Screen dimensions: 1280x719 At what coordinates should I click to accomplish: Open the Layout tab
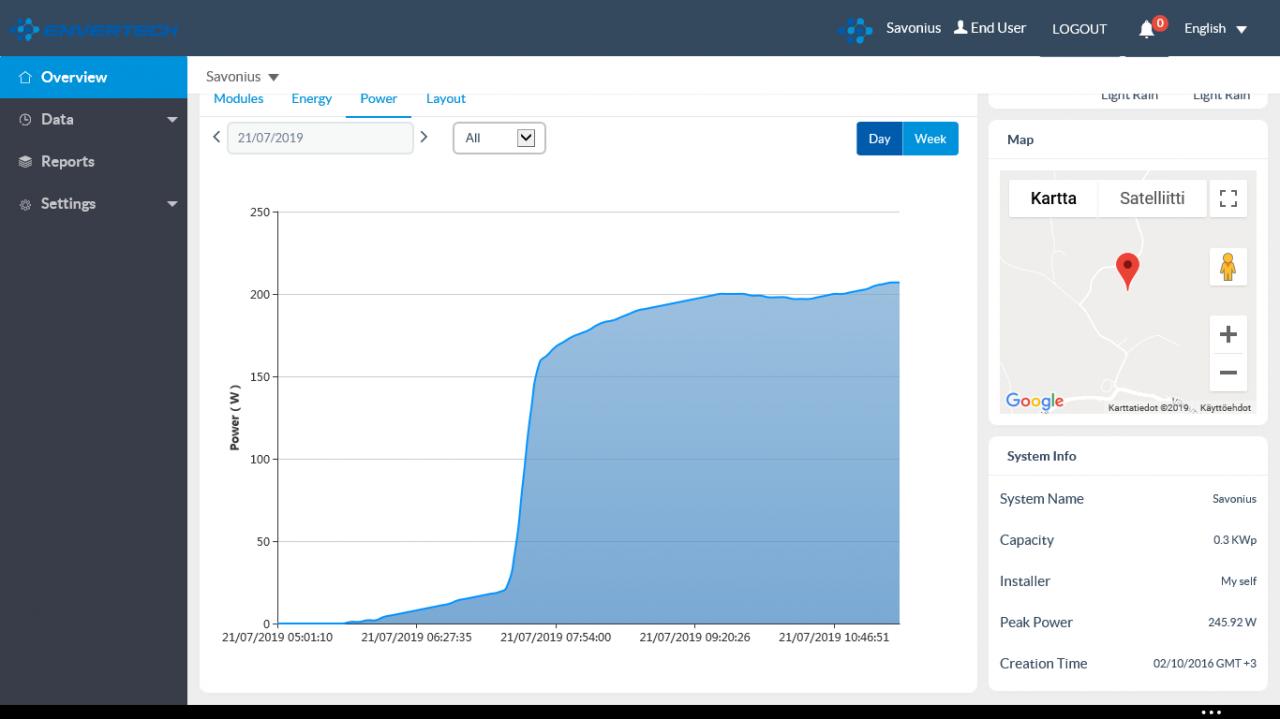coord(446,98)
